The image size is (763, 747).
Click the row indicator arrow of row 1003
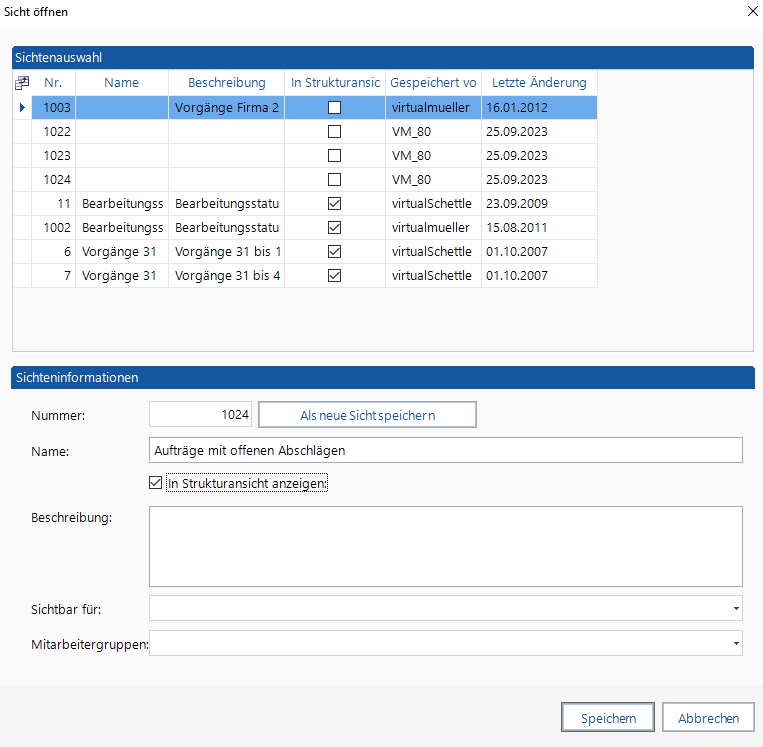(22, 107)
